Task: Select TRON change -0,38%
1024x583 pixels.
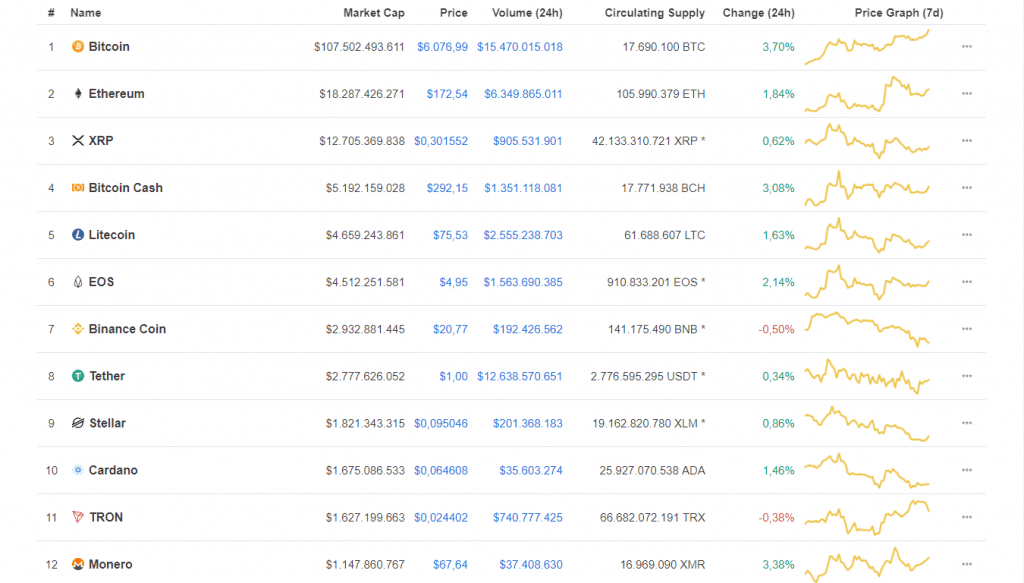Action: click(x=776, y=516)
